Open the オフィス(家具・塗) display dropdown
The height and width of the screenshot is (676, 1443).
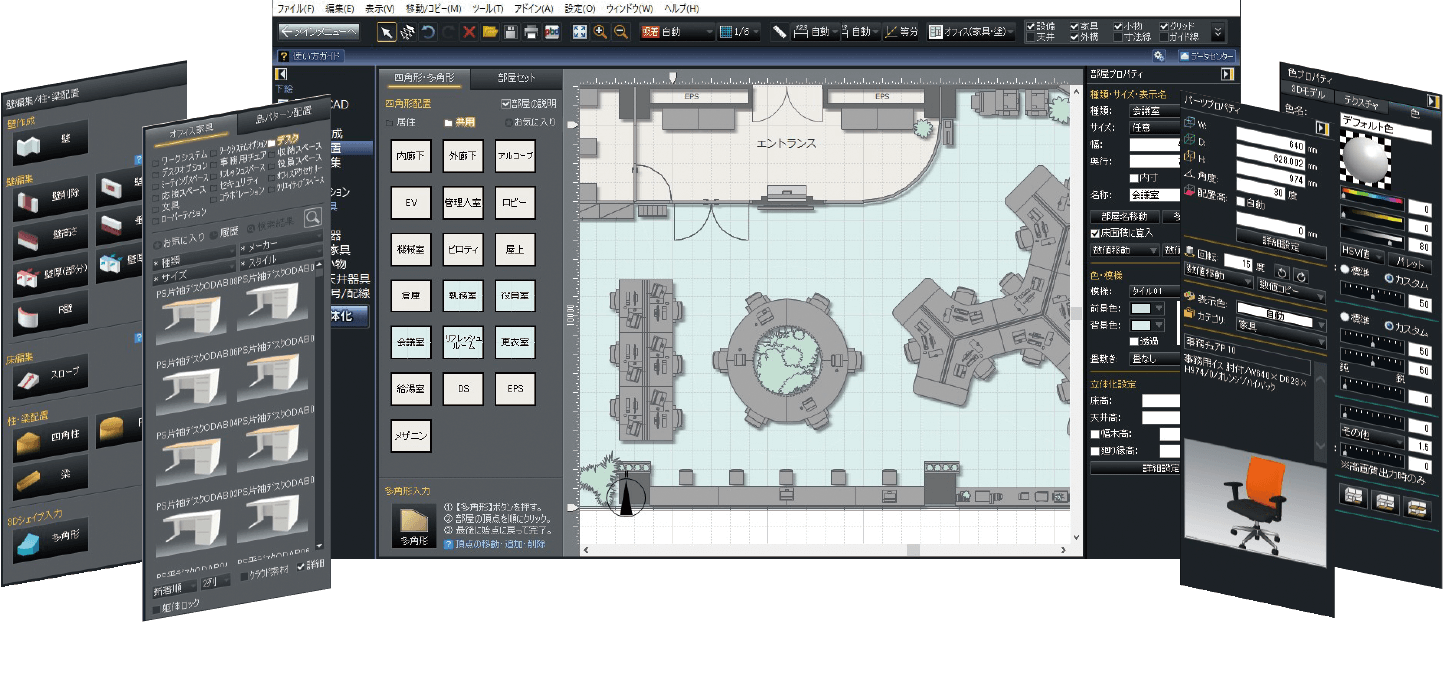tap(974, 32)
